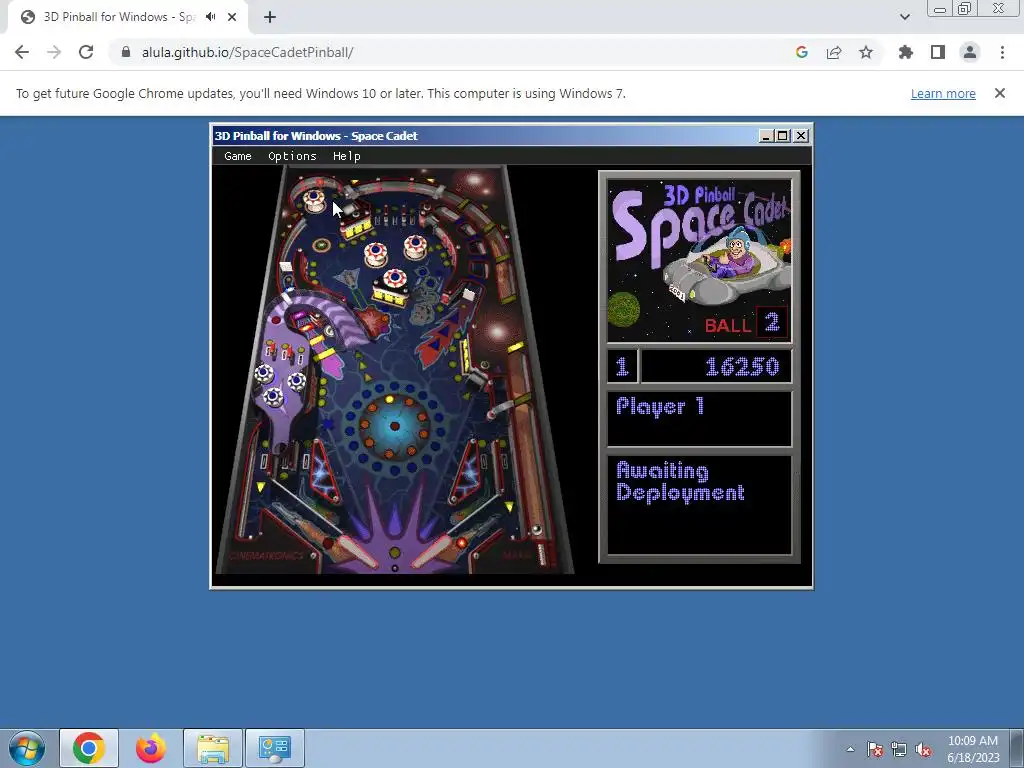
Task: Maximize the inner Pinball game window
Action: pyautogui.click(x=782, y=136)
